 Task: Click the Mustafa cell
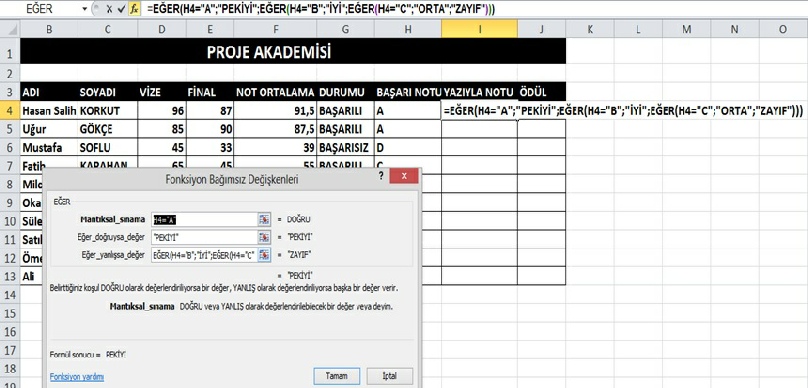click(x=49, y=147)
